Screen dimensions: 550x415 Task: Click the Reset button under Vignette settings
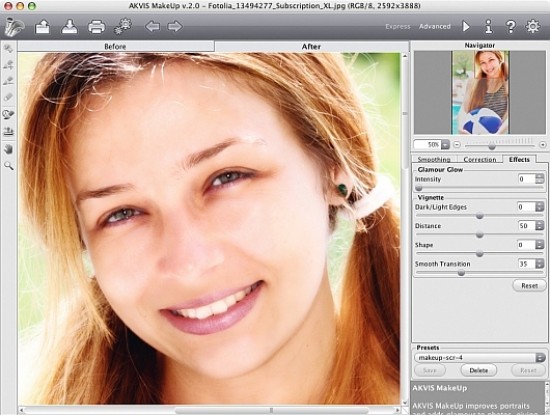coord(529,286)
